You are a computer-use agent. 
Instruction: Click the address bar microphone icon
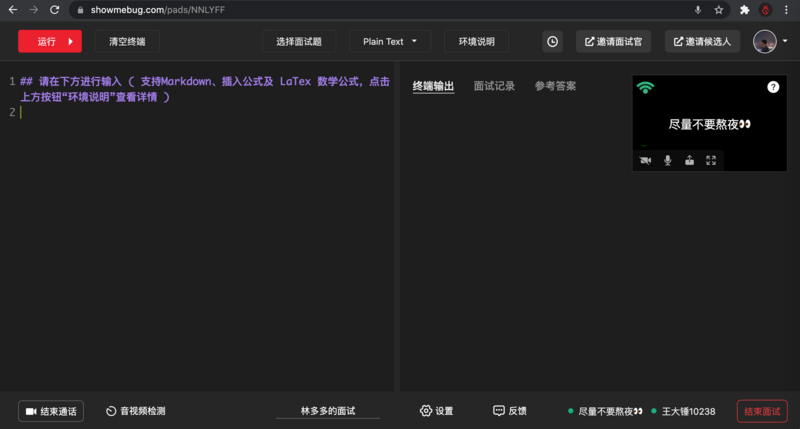coord(697,10)
